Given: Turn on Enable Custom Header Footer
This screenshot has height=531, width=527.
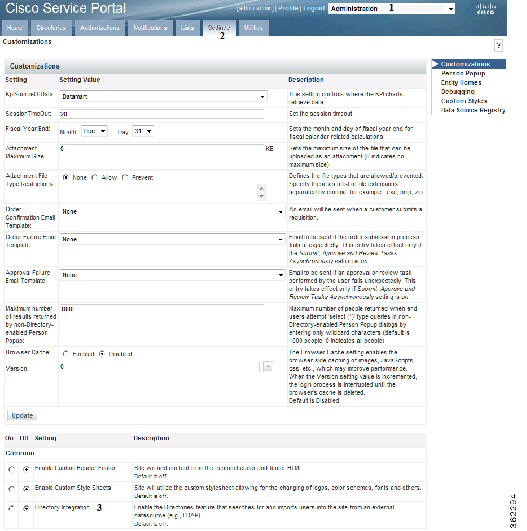Looking at the screenshot, I should (11, 469).
